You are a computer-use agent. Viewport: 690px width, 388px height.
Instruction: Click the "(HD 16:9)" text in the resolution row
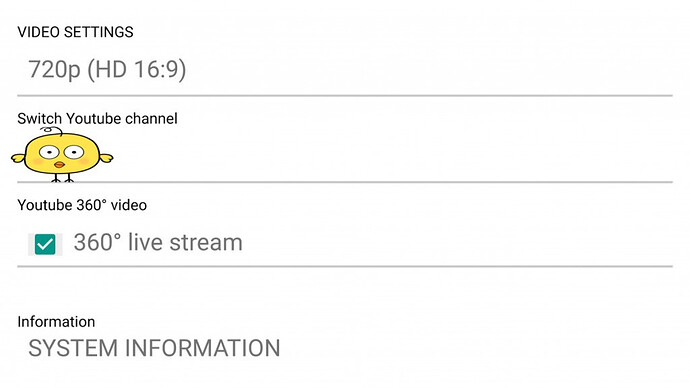point(137,70)
